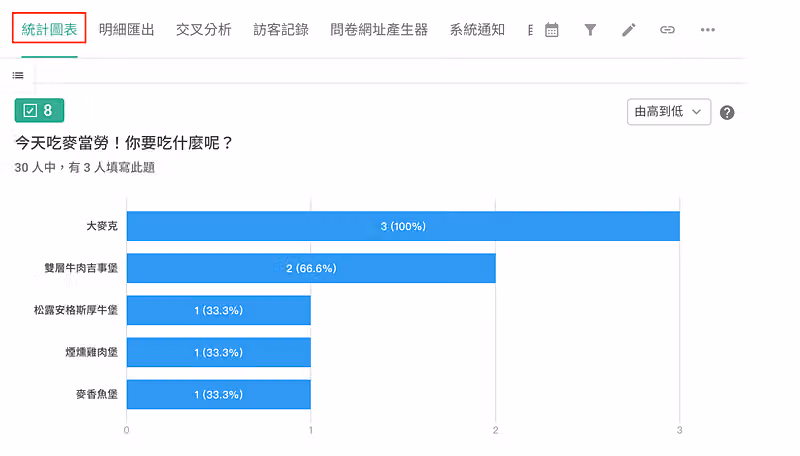Click the 松露安格斯厚牛堡 axis label
Viewport: 800px width, 456px height.
pos(76,310)
